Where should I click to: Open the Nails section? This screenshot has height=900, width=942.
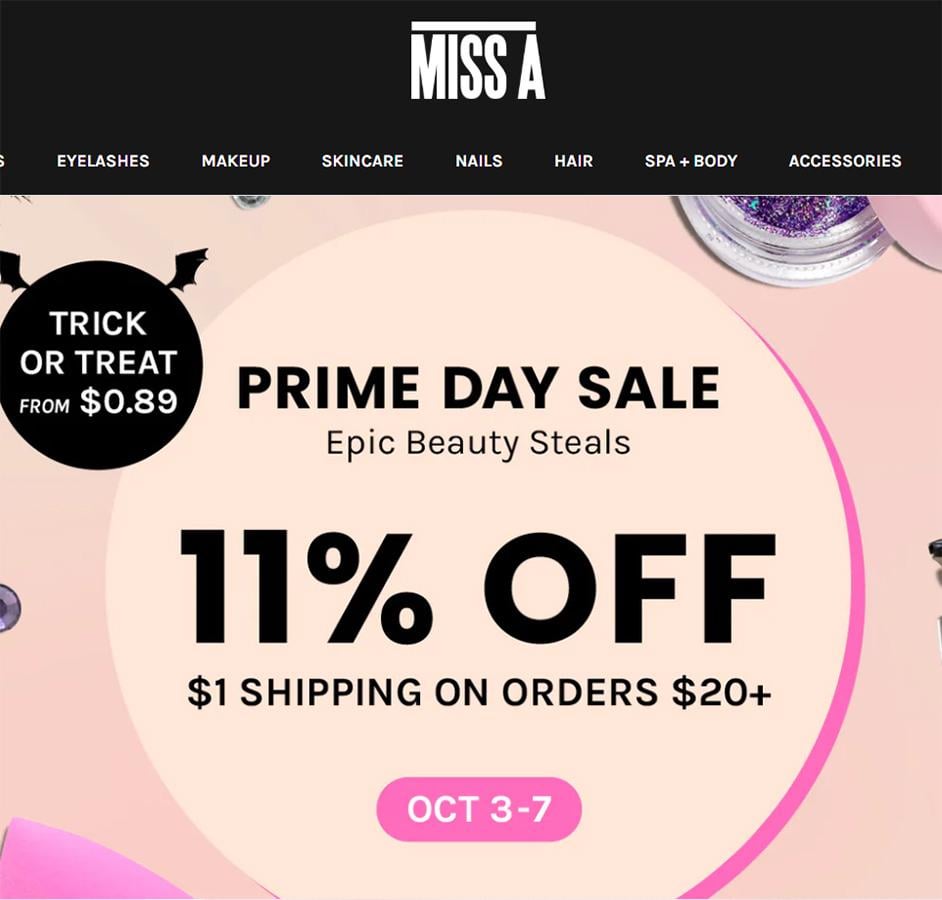pos(479,161)
